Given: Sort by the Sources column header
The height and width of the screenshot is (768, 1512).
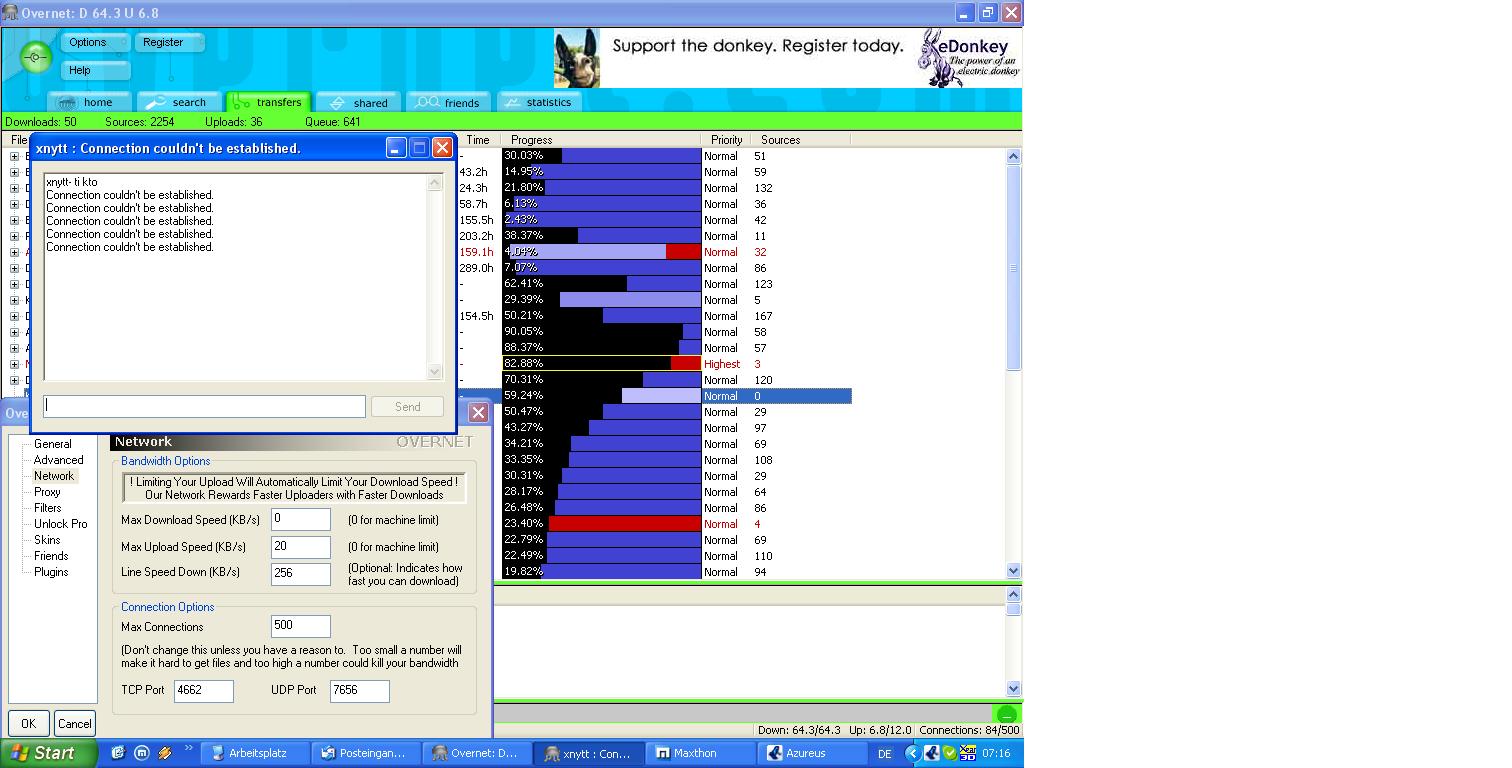Looking at the screenshot, I should (x=801, y=140).
